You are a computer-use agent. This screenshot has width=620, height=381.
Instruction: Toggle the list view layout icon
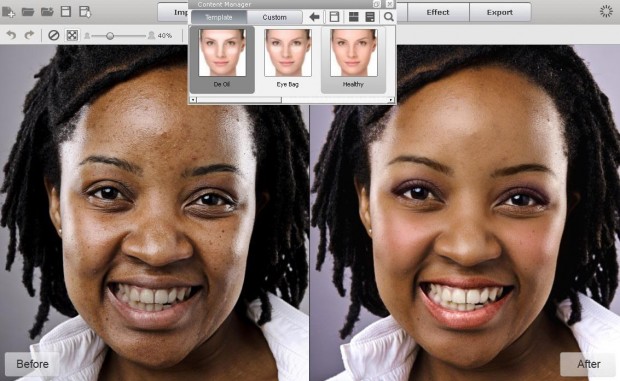[370, 17]
